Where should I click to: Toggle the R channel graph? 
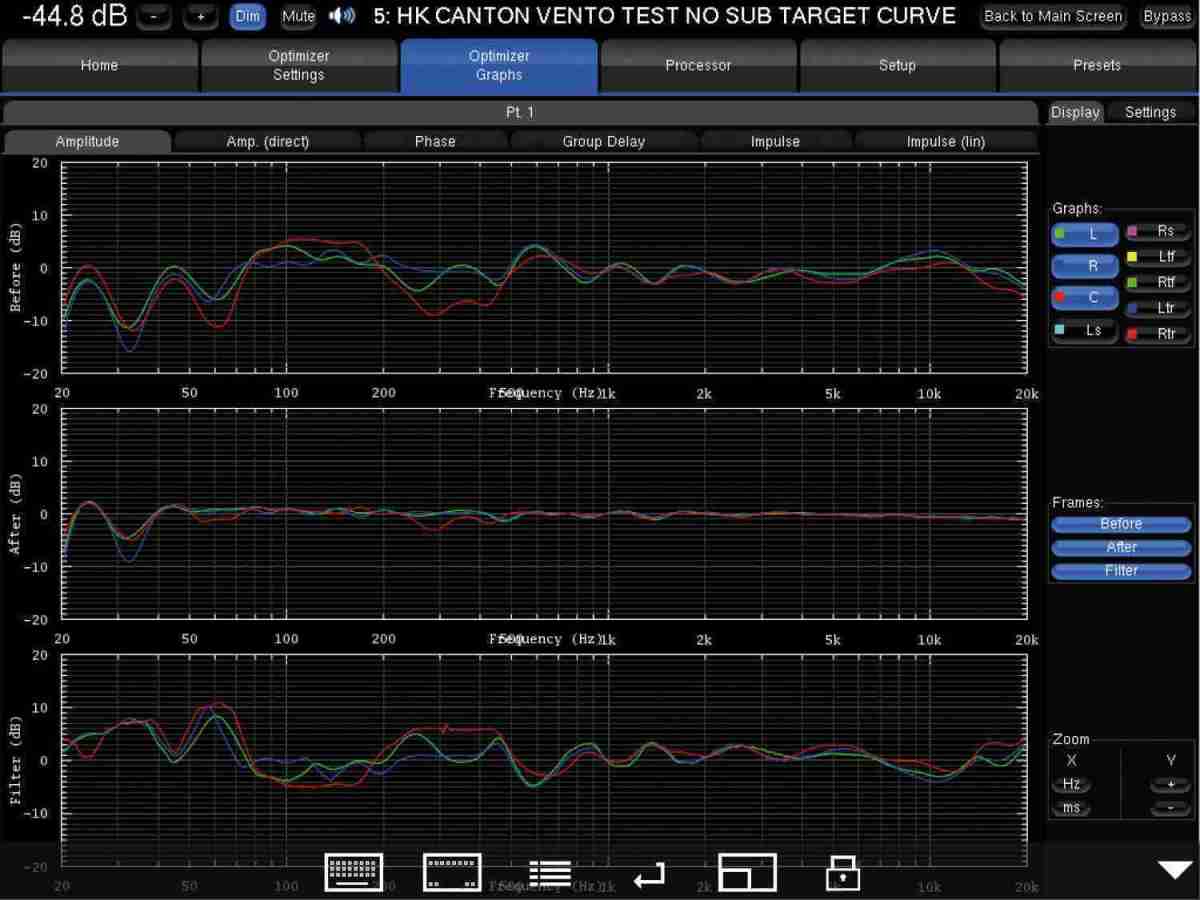(1085, 266)
